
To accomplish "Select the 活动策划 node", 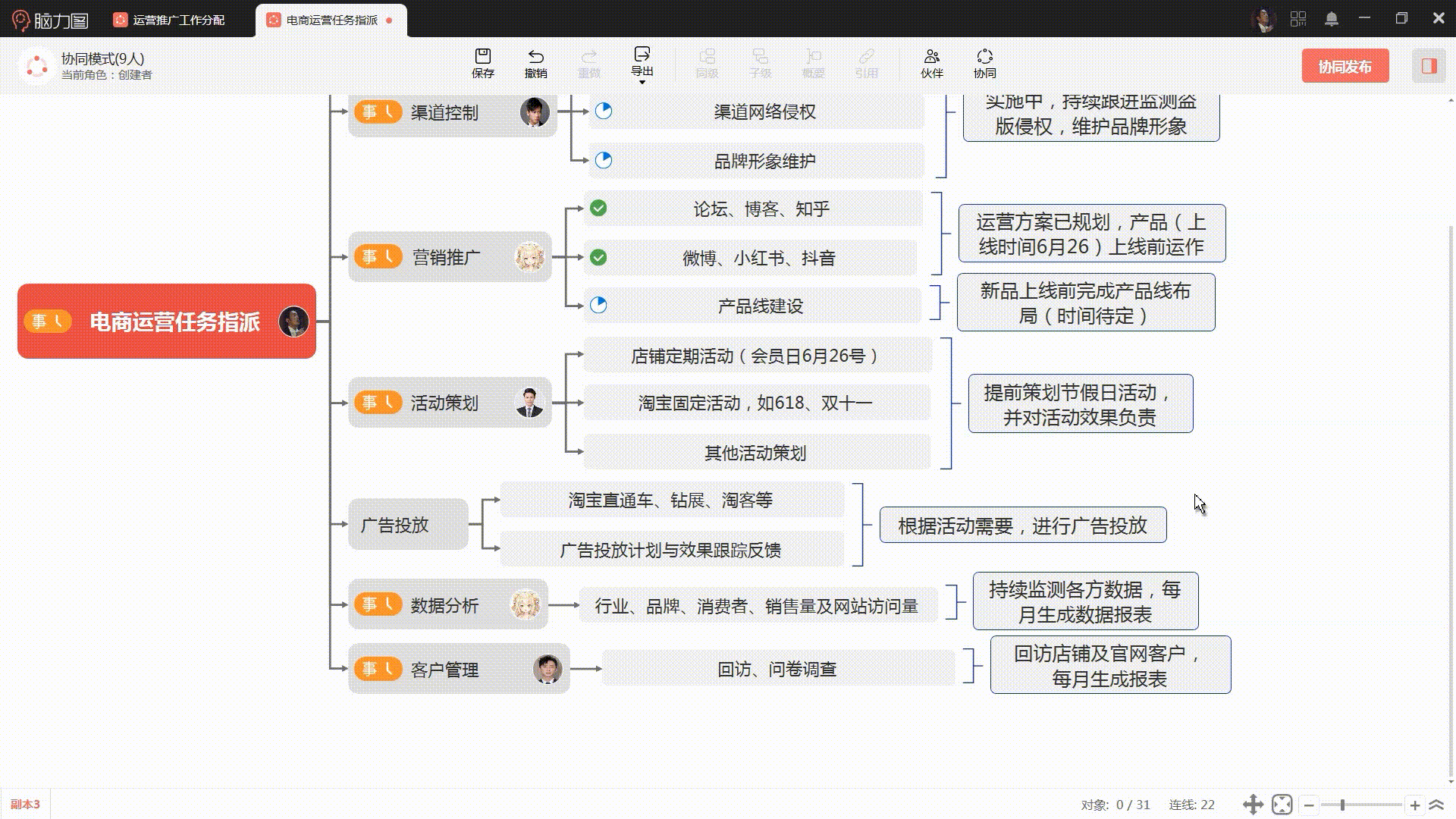I will (x=450, y=403).
